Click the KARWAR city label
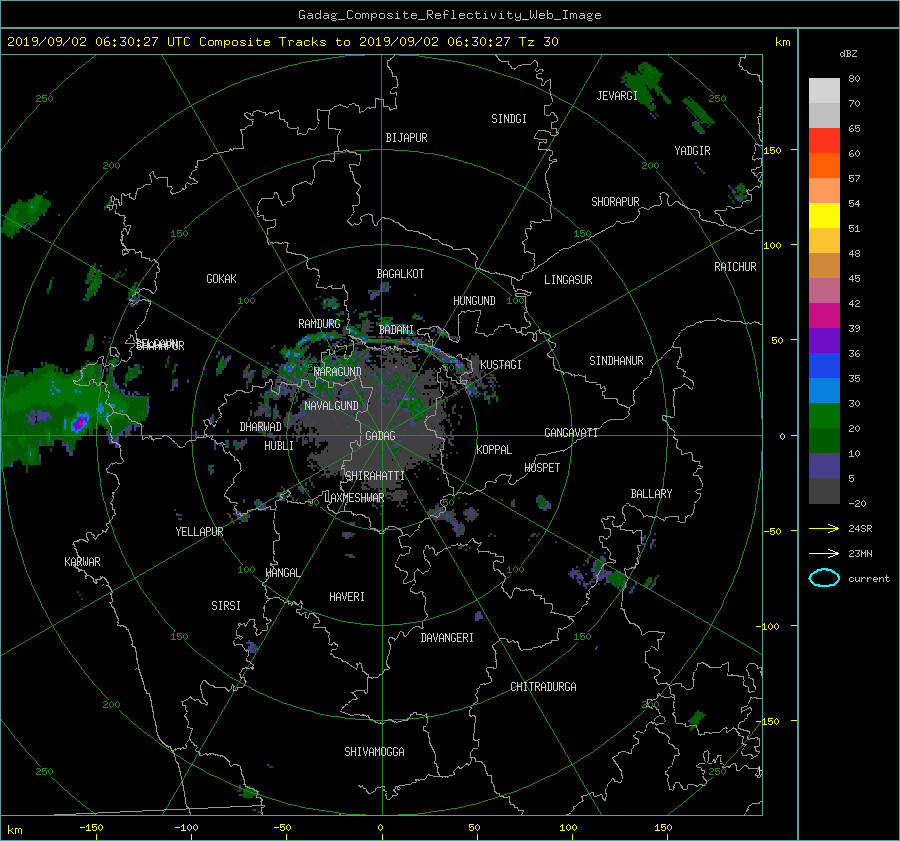Screen dimensions: 900x841 tap(83, 562)
